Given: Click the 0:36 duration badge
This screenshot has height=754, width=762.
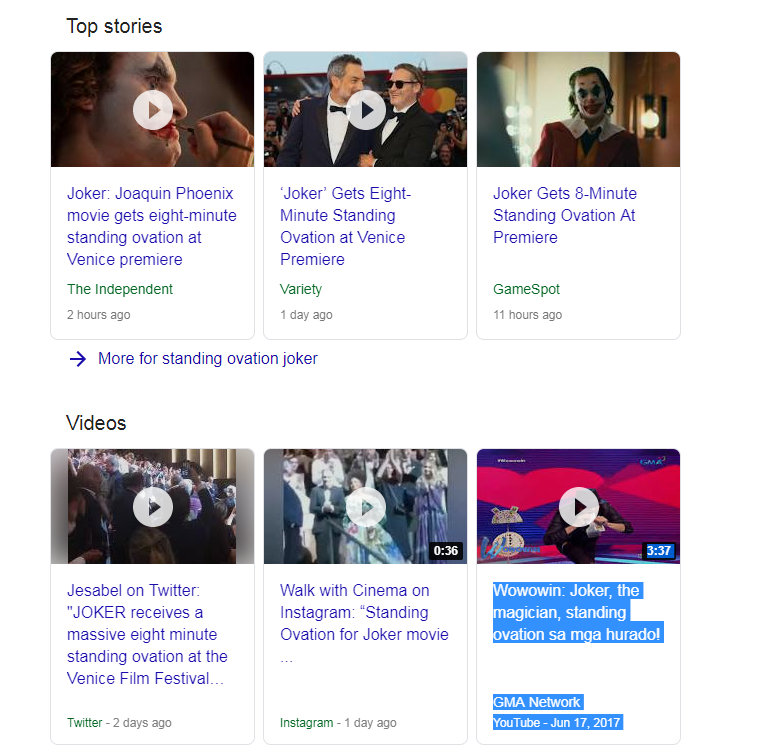Looking at the screenshot, I should (x=446, y=551).
